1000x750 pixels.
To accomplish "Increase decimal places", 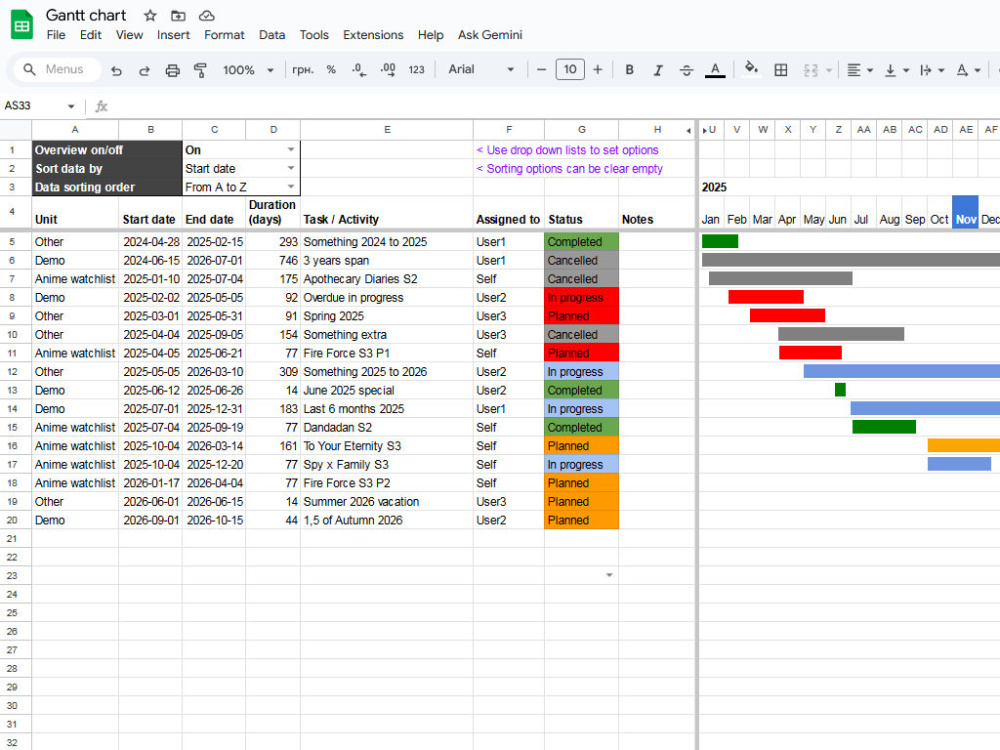I will (x=388, y=70).
